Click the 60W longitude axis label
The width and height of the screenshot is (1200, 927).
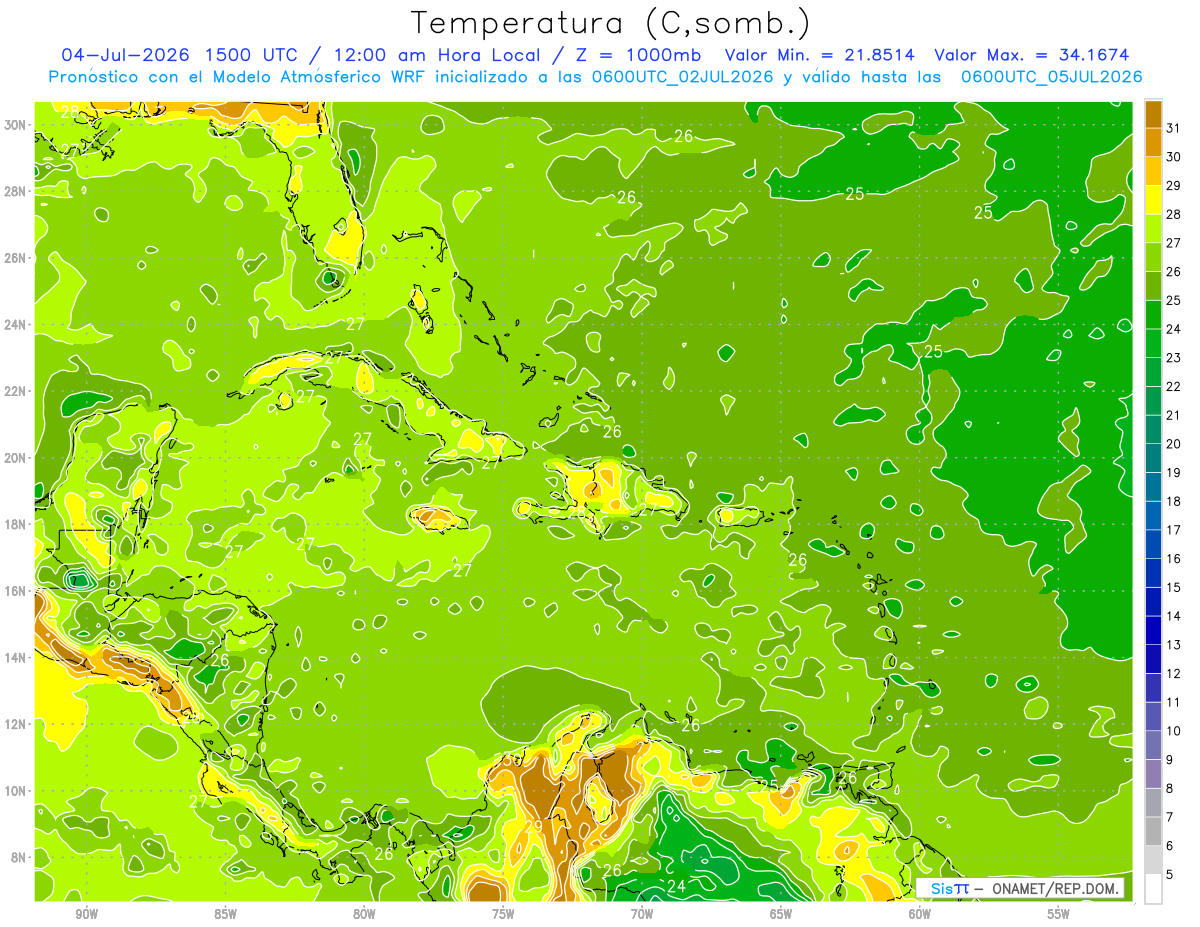point(920,914)
